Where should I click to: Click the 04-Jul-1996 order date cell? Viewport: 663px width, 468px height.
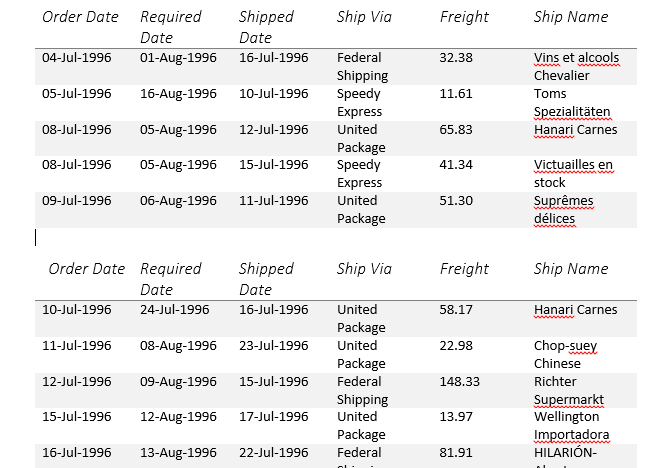(76, 58)
